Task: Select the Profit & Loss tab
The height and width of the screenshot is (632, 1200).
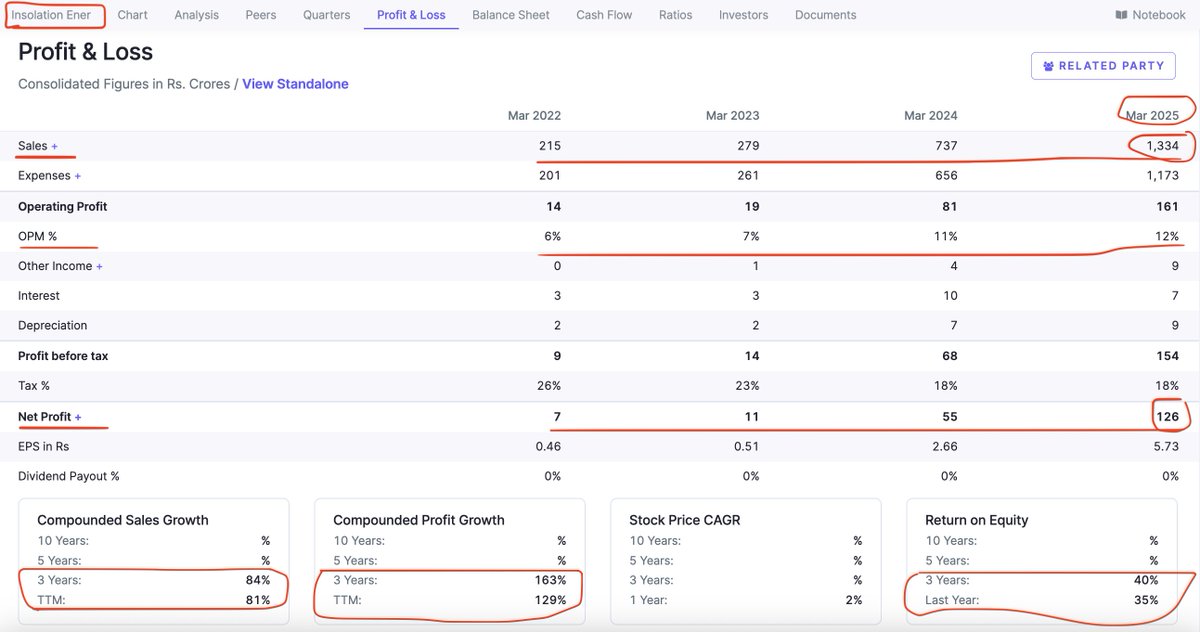Action: [411, 15]
